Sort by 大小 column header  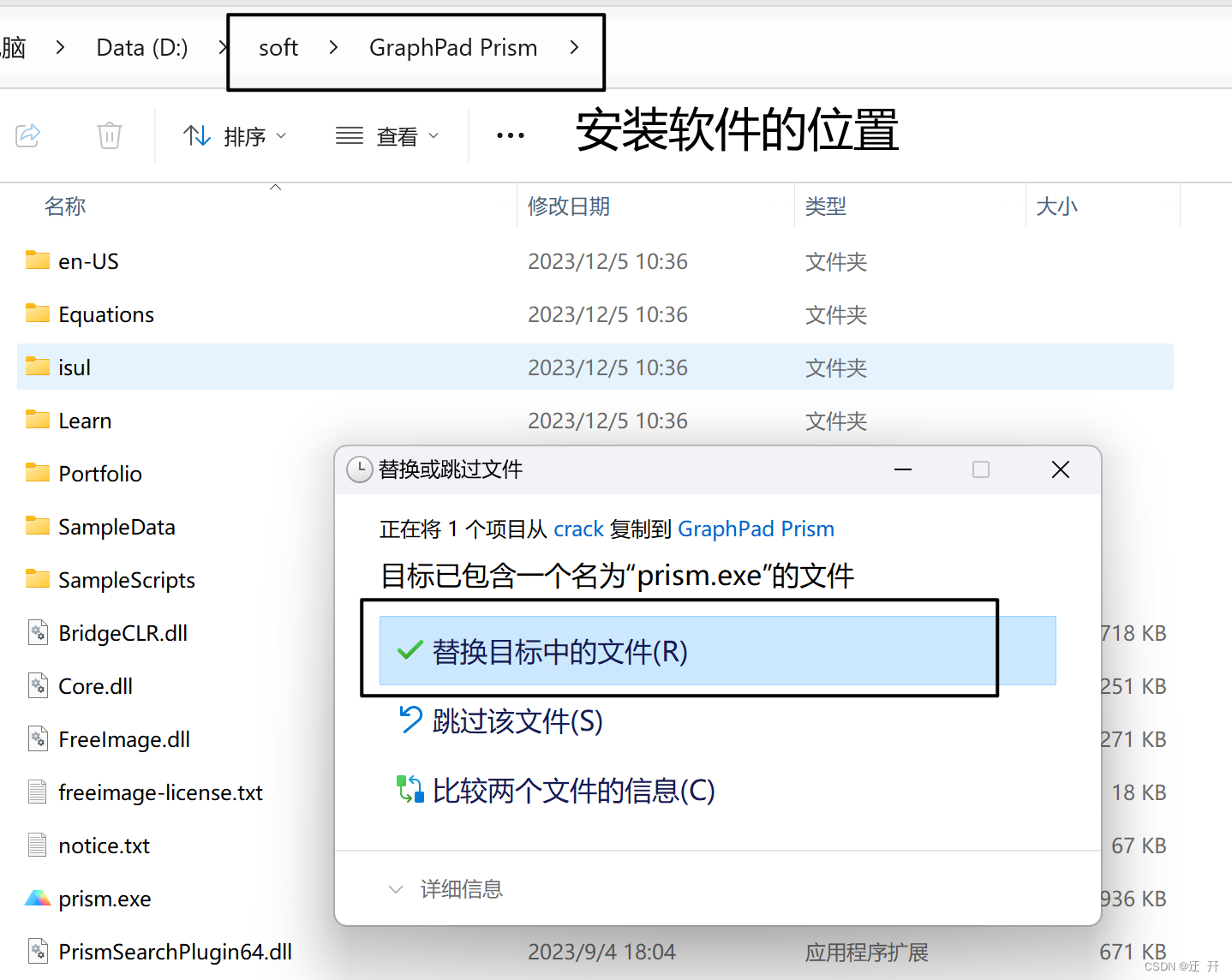coord(1057,206)
